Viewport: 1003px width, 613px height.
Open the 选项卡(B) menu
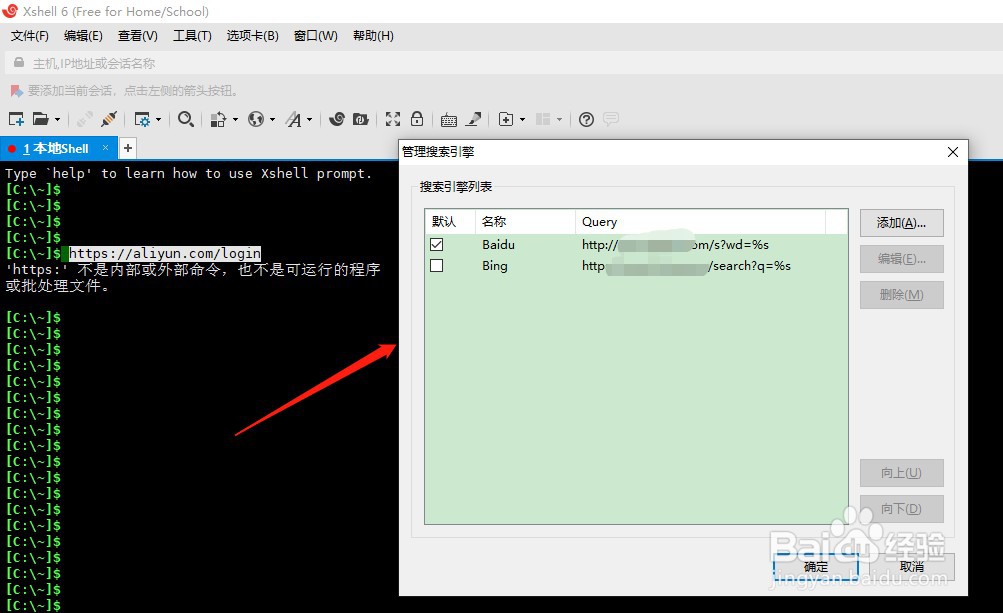click(253, 36)
